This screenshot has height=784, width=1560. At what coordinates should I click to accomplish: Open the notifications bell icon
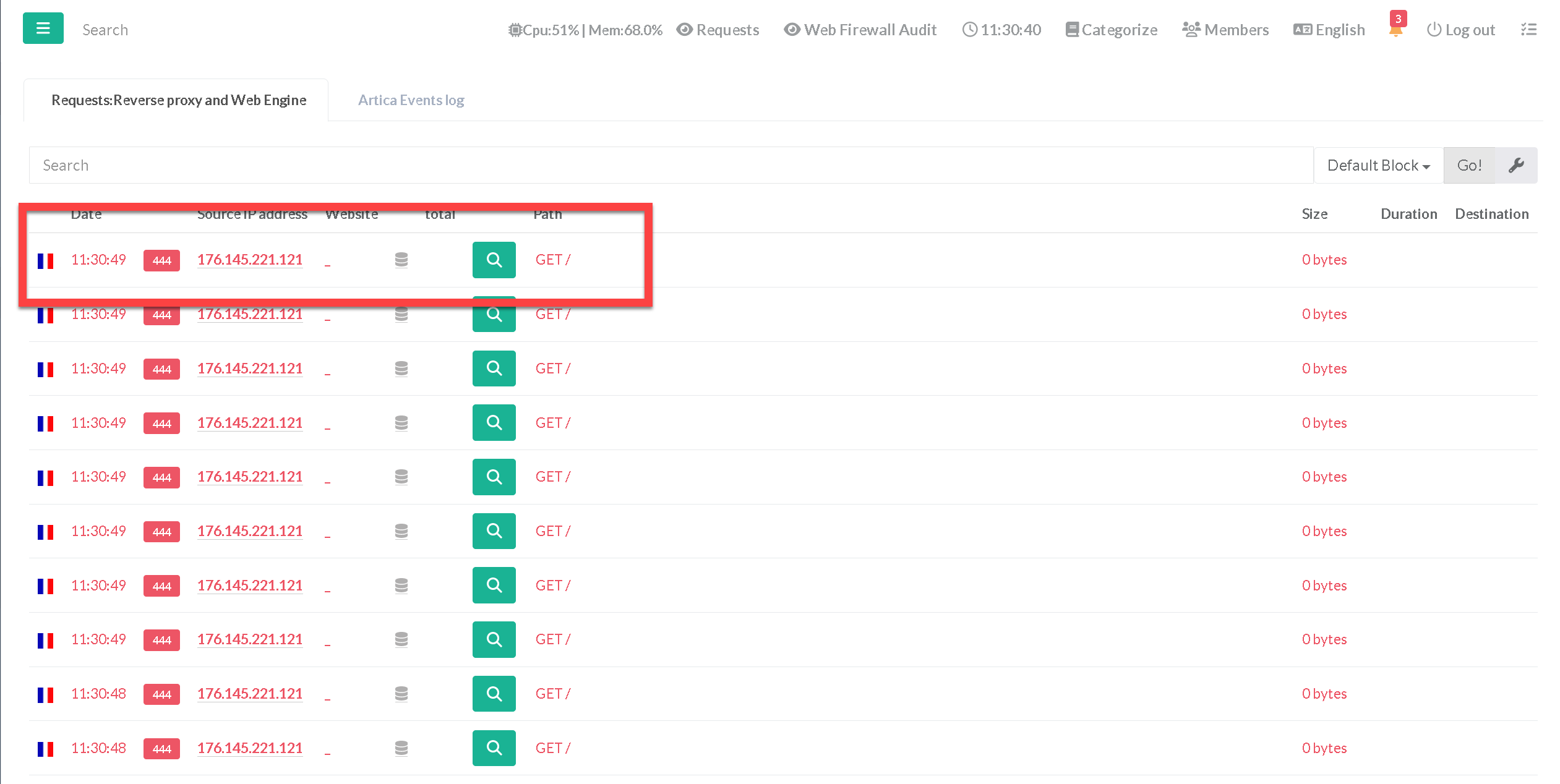[1395, 30]
